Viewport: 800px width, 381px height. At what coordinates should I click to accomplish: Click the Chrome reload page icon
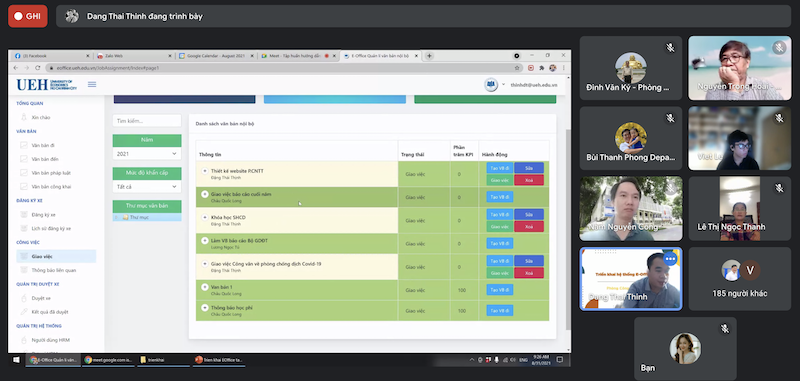pos(38,67)
